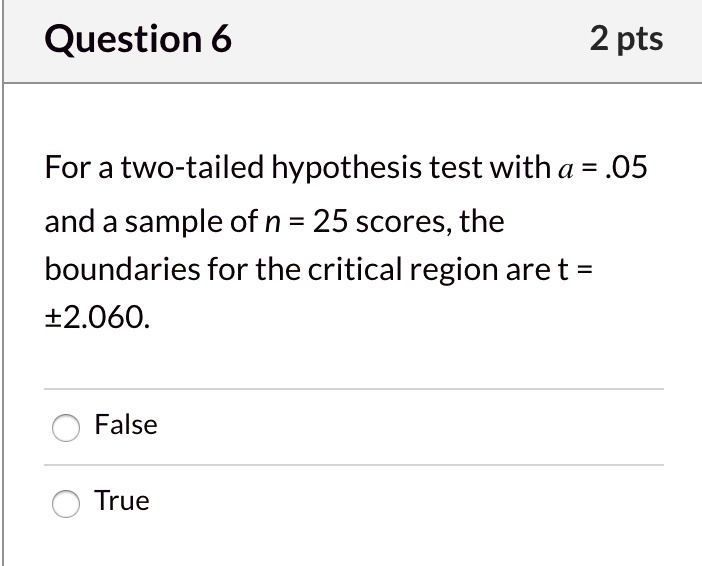The image size is (702, 566).
Task: Click the divider line above the False option
Action: pos(354,389)
